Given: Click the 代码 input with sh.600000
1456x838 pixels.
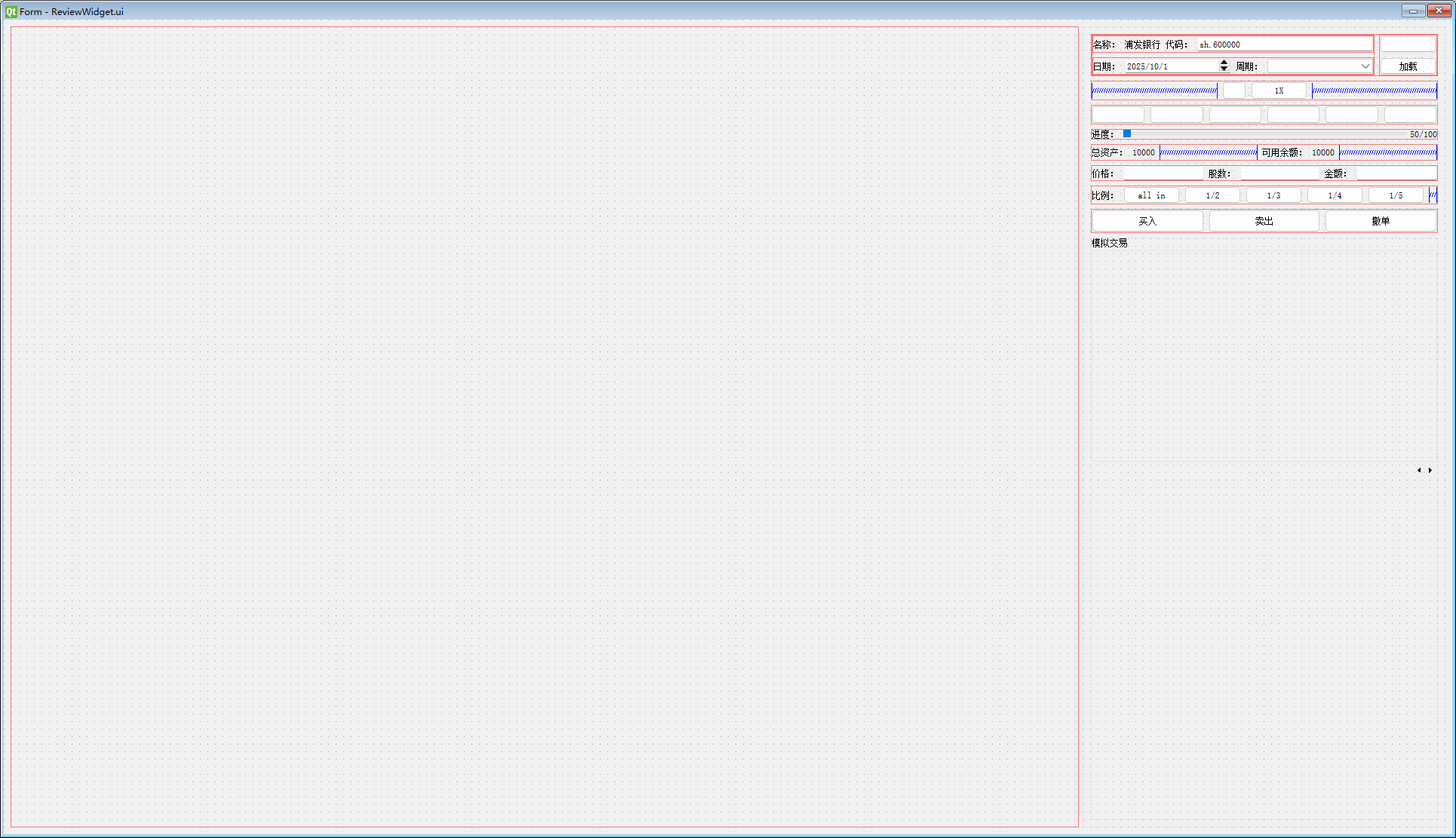Looking at the screenshot, I should (1284, 45).
